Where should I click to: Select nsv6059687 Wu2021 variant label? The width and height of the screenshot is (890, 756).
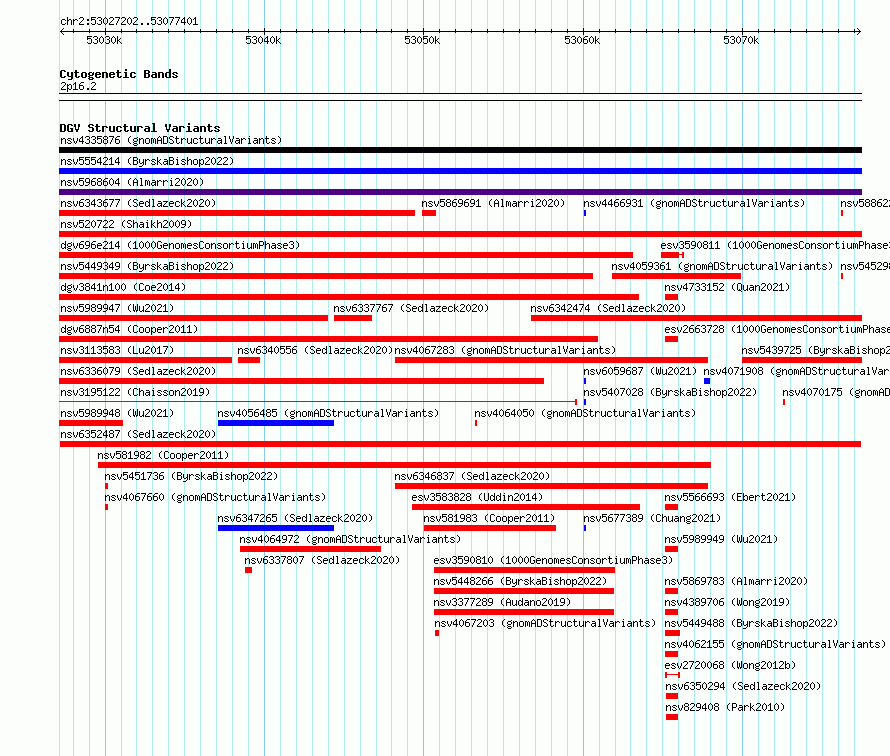click(x=640, y=371)
